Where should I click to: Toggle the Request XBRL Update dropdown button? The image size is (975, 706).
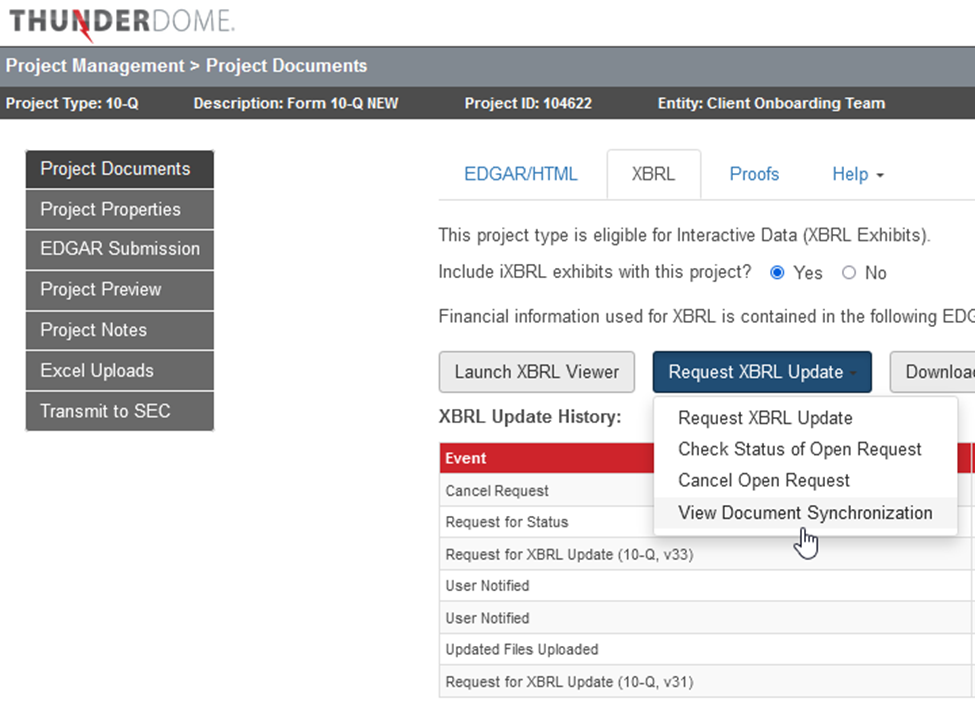(x=761, y=372)
